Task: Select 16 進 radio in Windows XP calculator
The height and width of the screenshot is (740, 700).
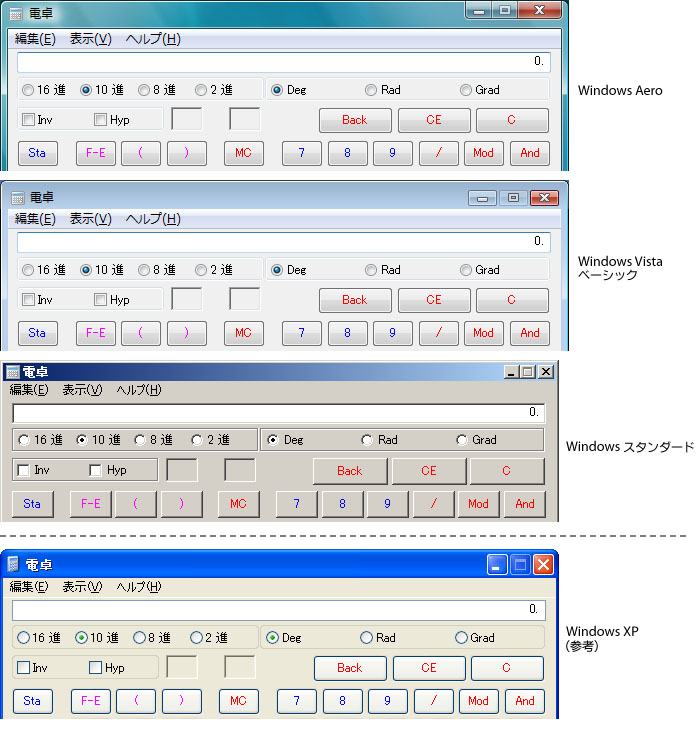Action: point(23,638)
